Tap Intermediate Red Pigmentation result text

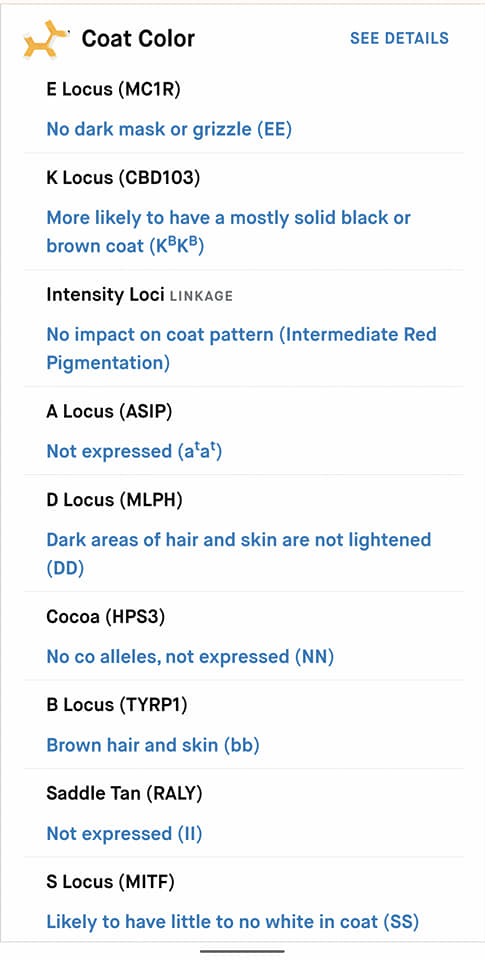click(241, 349)
